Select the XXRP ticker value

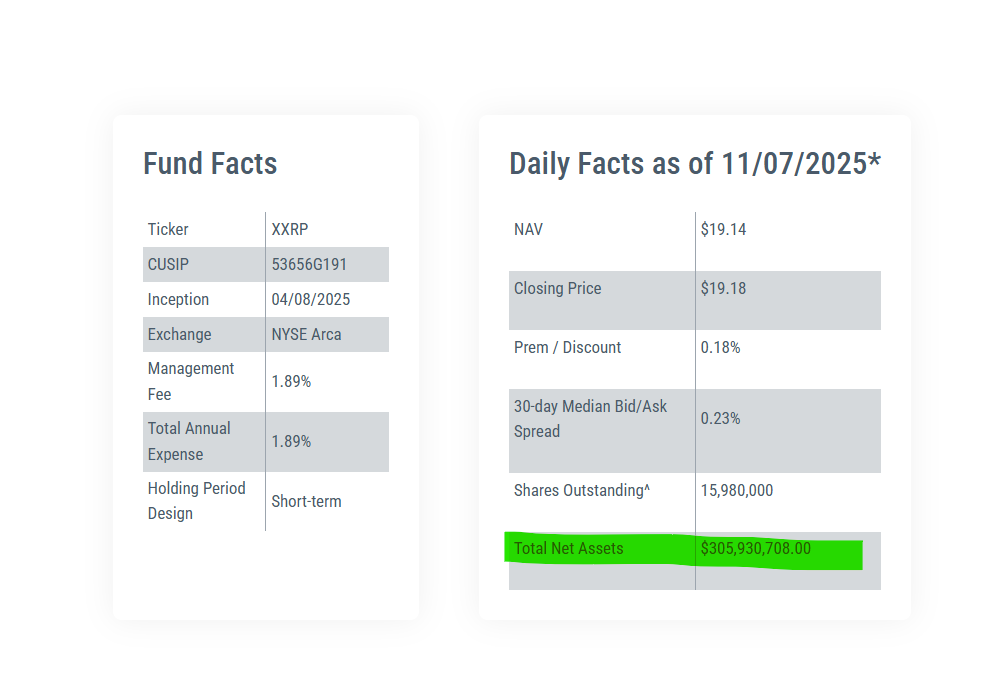[291, 229]
